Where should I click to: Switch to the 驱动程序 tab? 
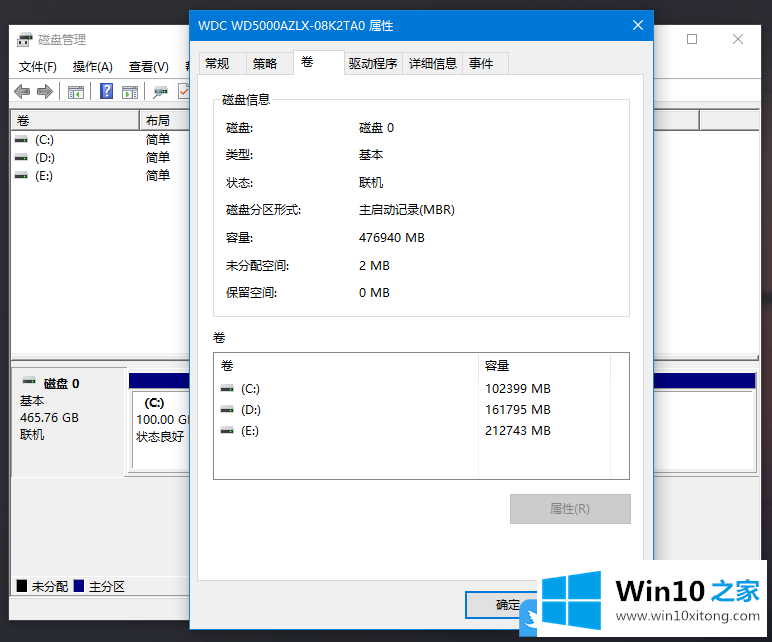(373, 64)
